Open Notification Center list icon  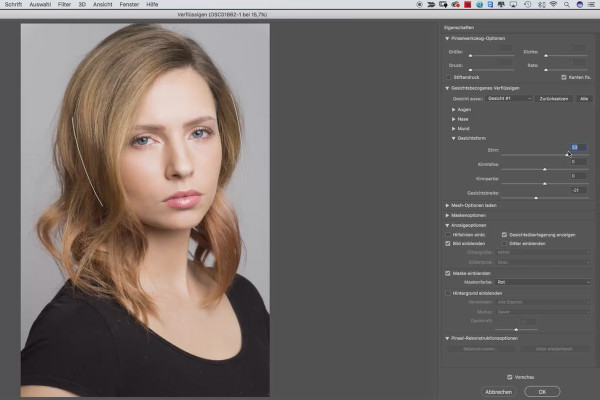tap(592, 5)
